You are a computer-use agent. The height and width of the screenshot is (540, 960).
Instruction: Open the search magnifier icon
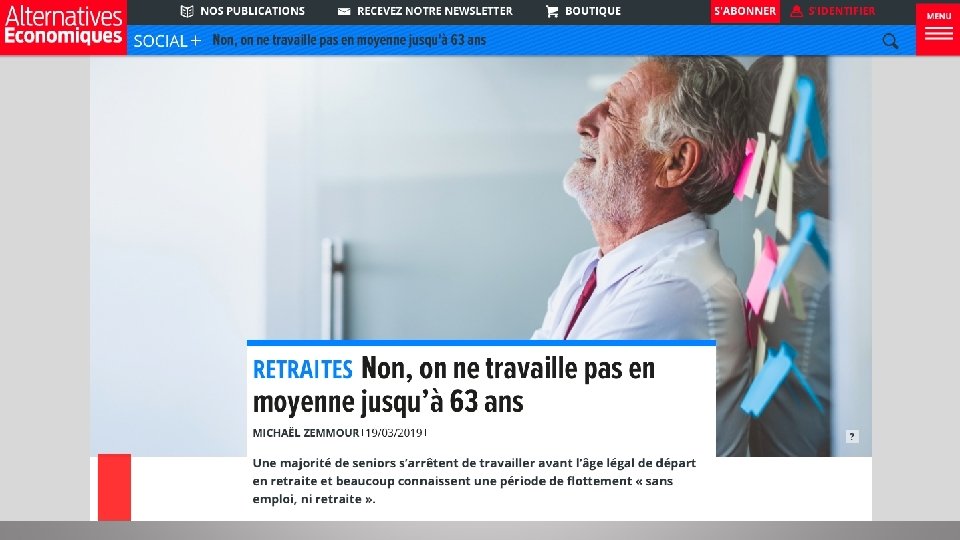(890, 41)
